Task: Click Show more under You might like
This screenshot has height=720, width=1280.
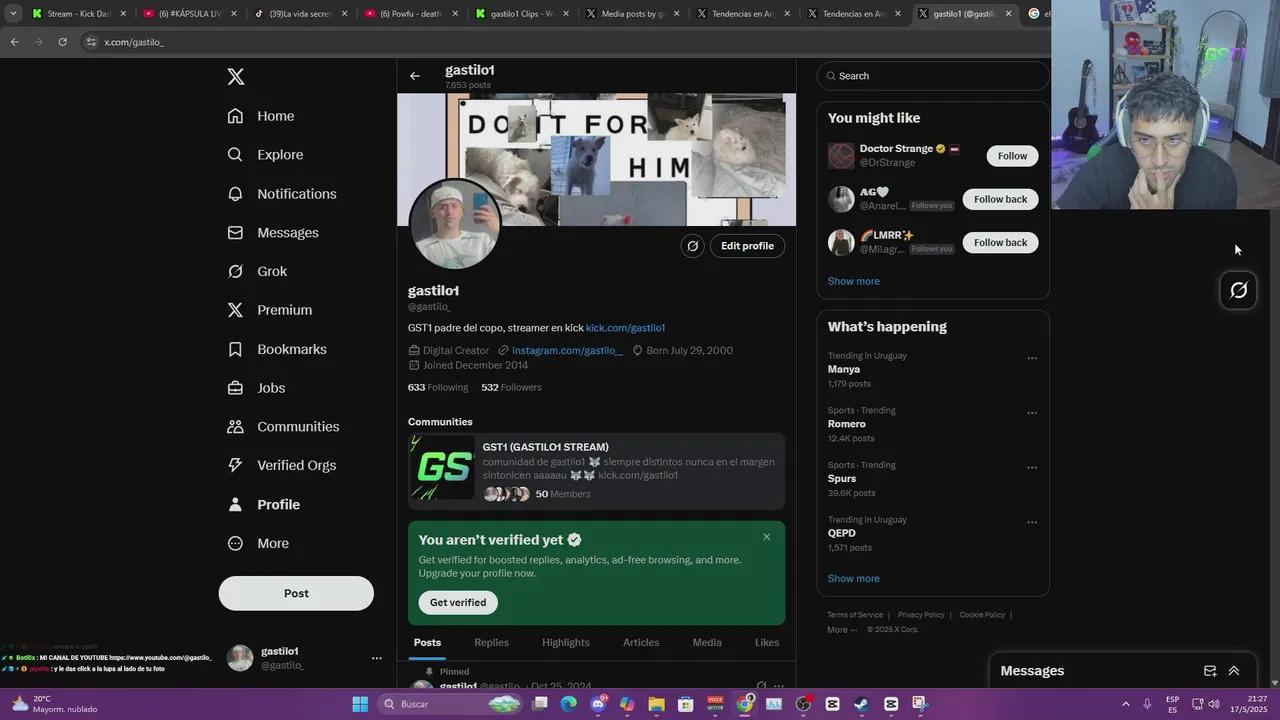Action: pyautogui.click(x=854, y=281)
